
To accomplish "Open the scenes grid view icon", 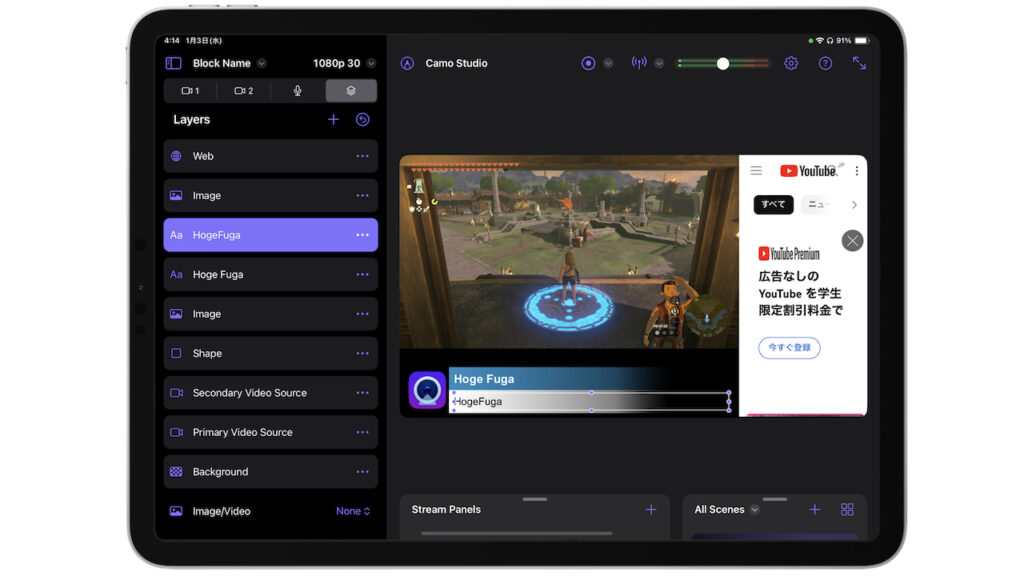I will pyautogui.click(x=847, y=509).
